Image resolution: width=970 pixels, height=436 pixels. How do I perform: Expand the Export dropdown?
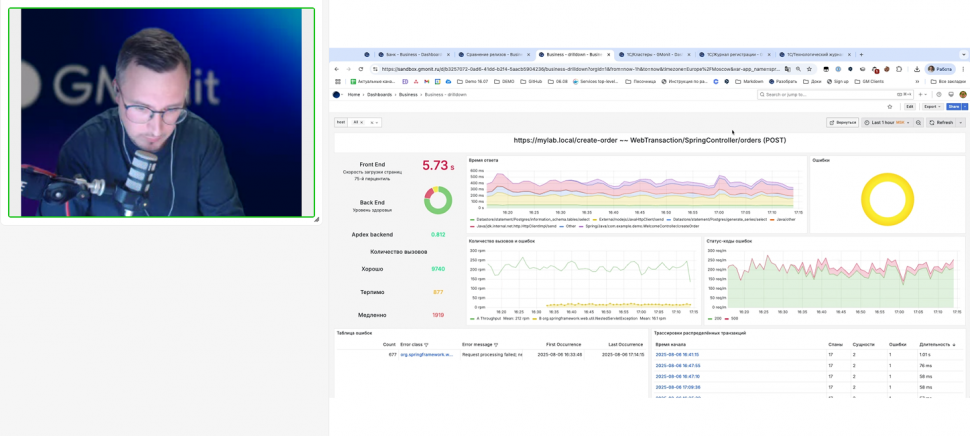932,107
